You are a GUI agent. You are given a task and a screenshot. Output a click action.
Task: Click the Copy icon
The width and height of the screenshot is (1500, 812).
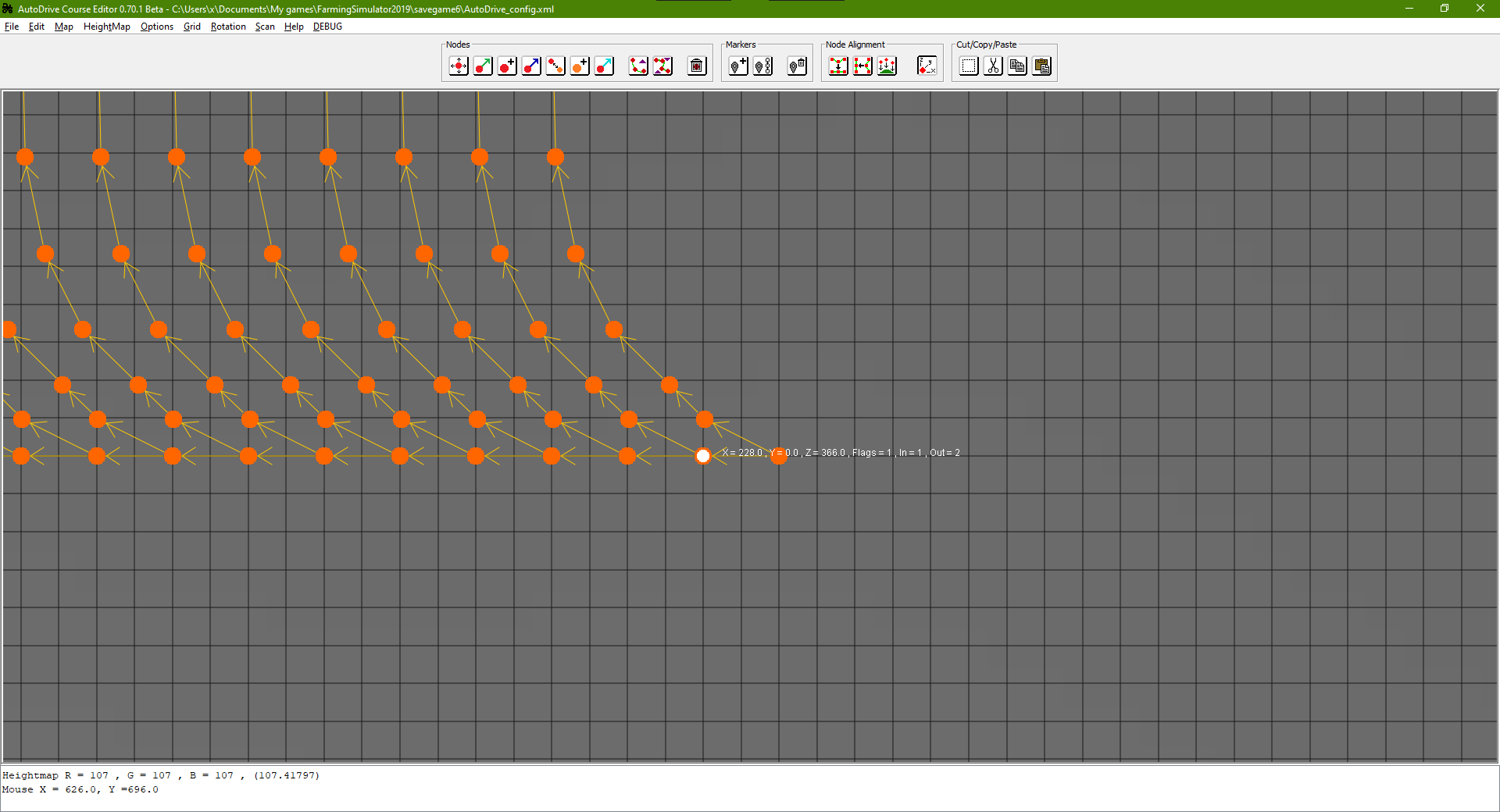point(1017,66)
